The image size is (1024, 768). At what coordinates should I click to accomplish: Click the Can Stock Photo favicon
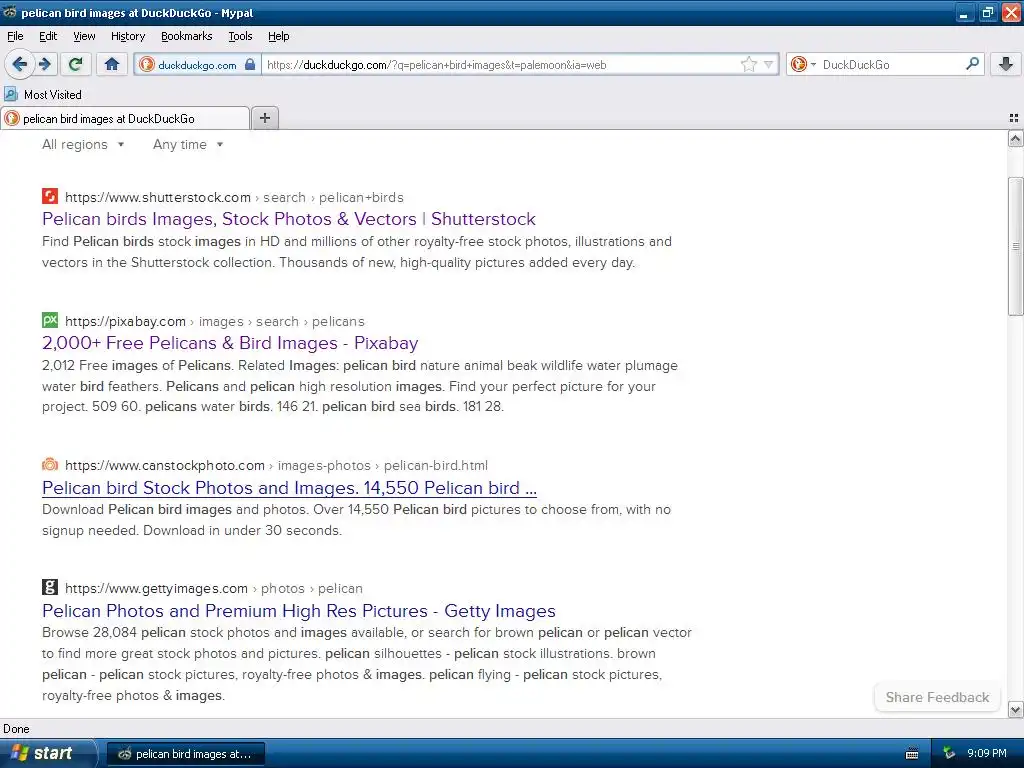[50, 464]
